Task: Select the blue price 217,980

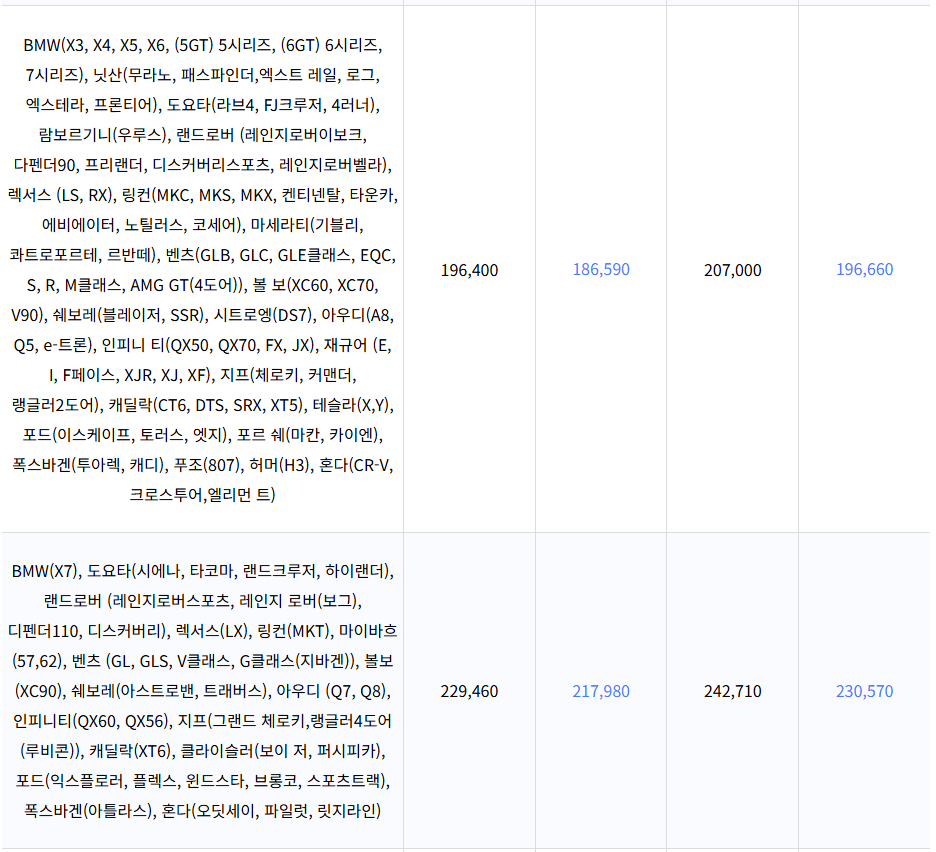Action: tap(601, 692)
